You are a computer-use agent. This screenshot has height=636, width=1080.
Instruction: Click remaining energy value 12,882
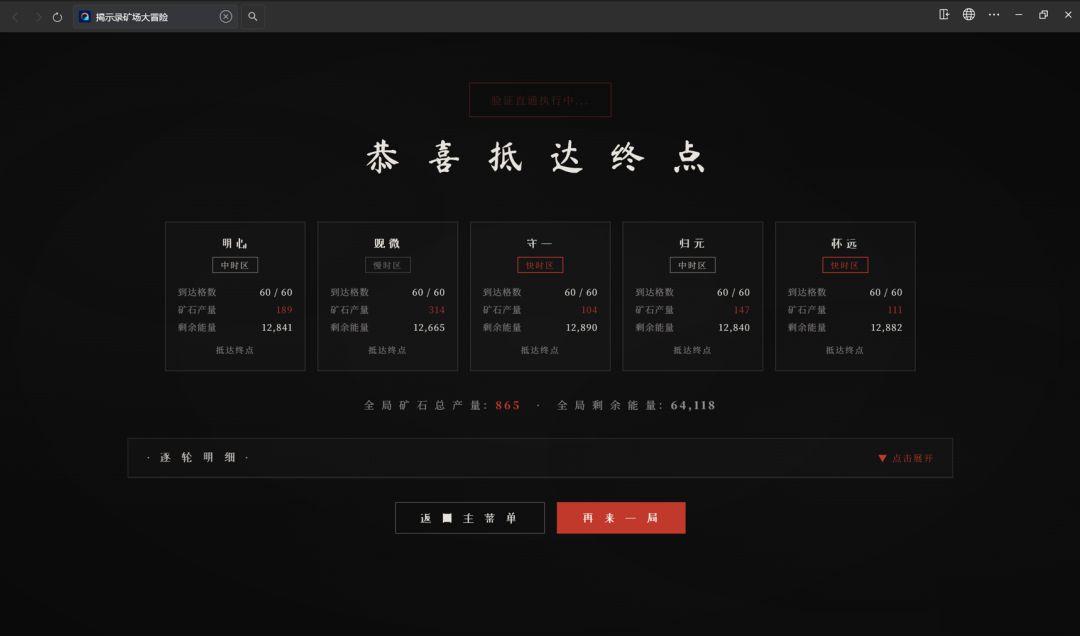click(886, 328)
